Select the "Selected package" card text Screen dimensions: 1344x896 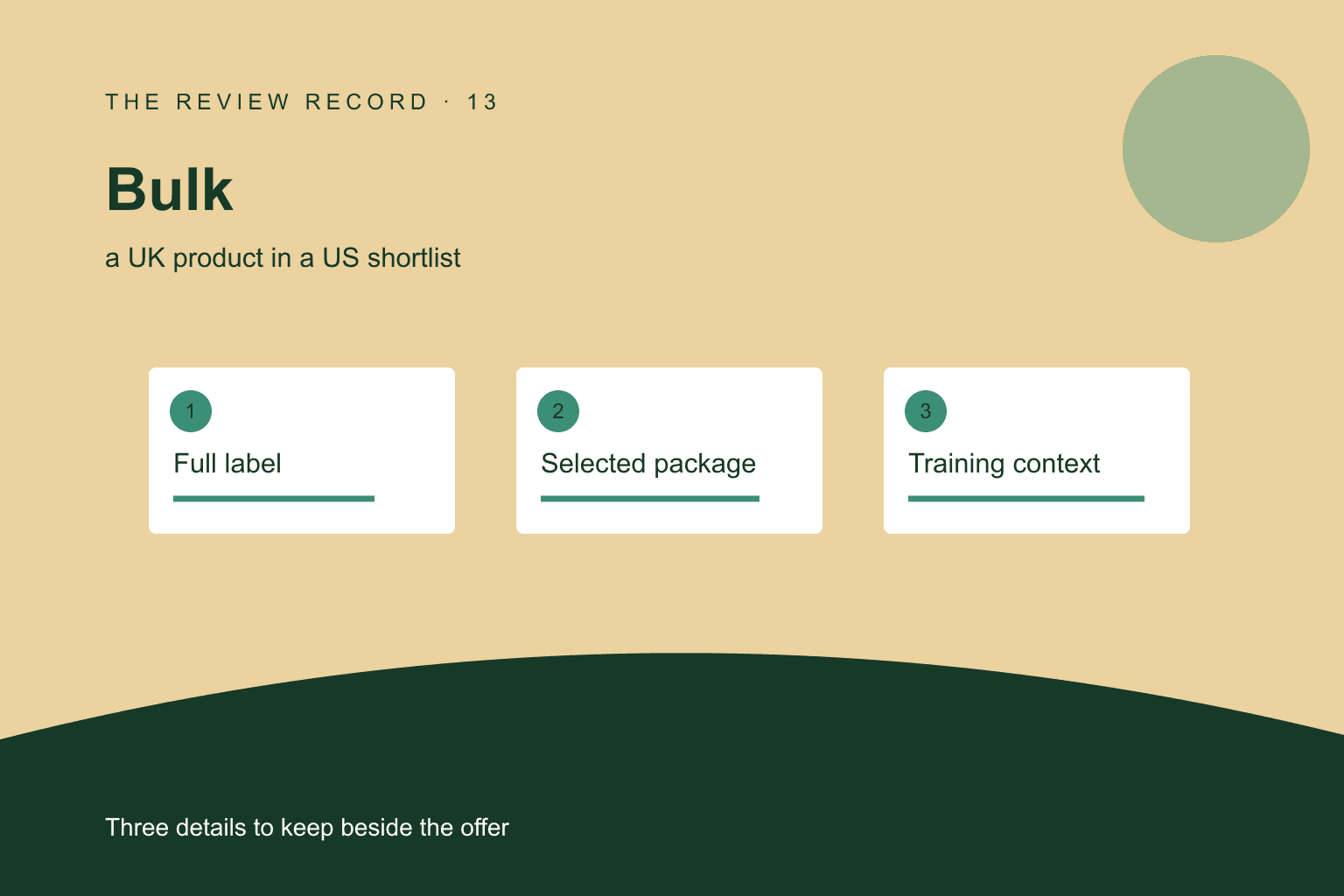(648, 464)
